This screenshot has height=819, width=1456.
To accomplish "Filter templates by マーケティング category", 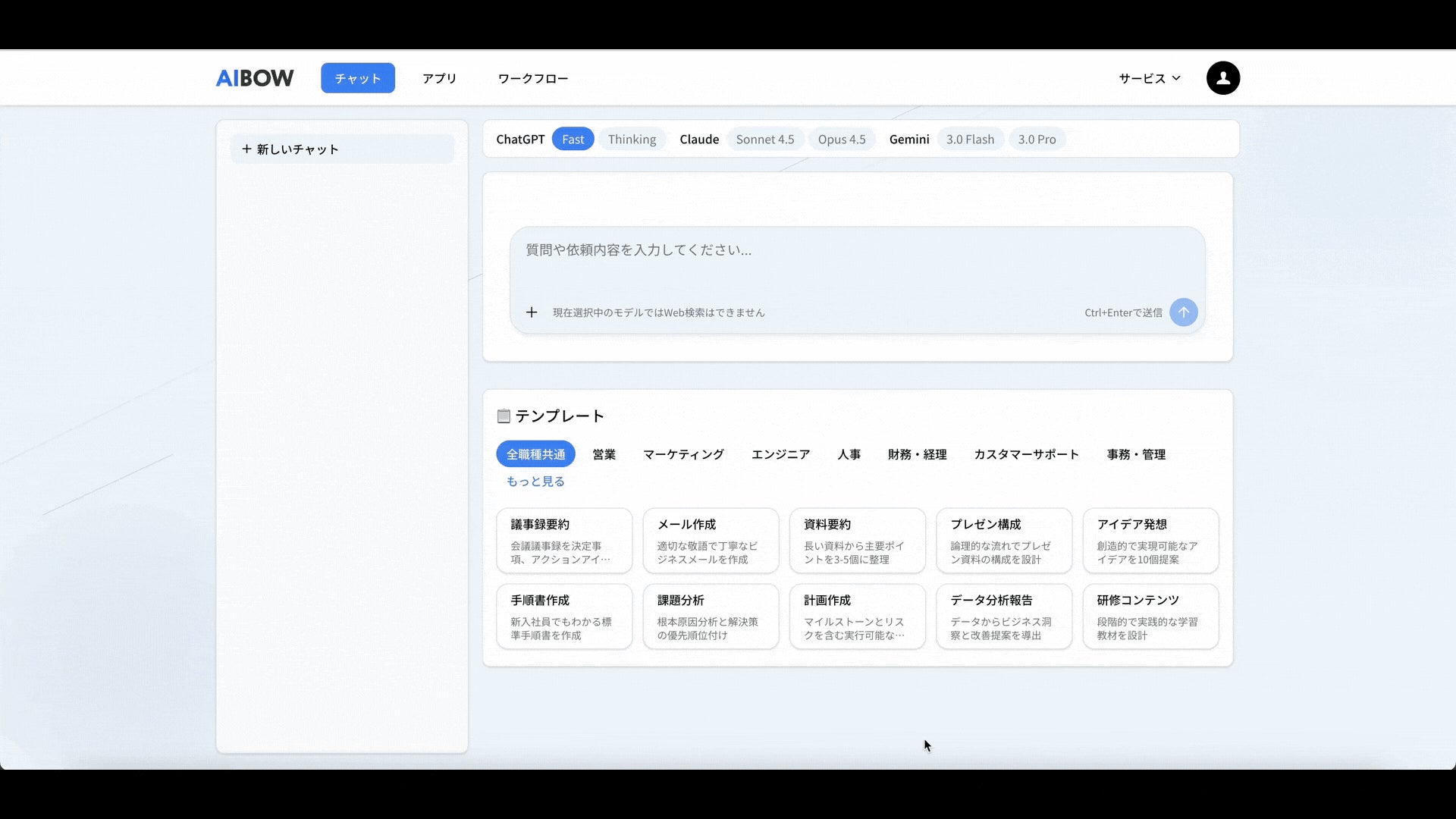I will pos(683,454).
